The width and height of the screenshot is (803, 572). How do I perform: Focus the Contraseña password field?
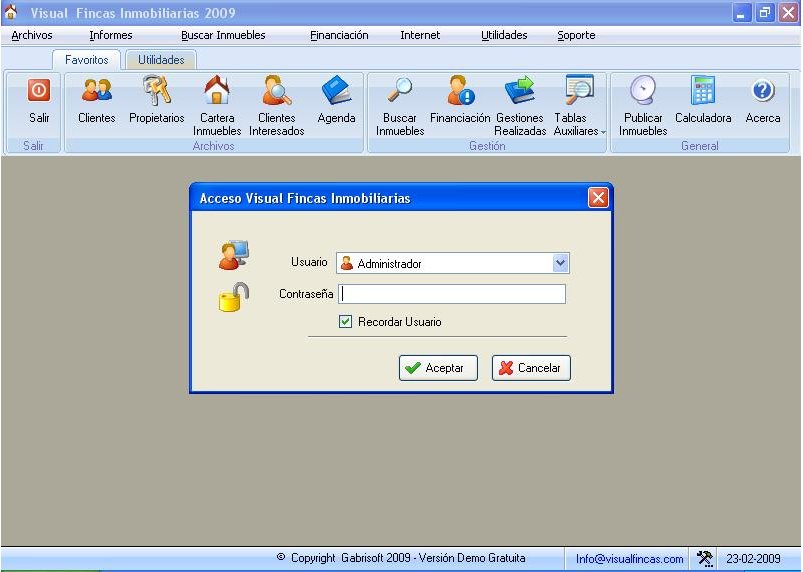tap(452, 294)
